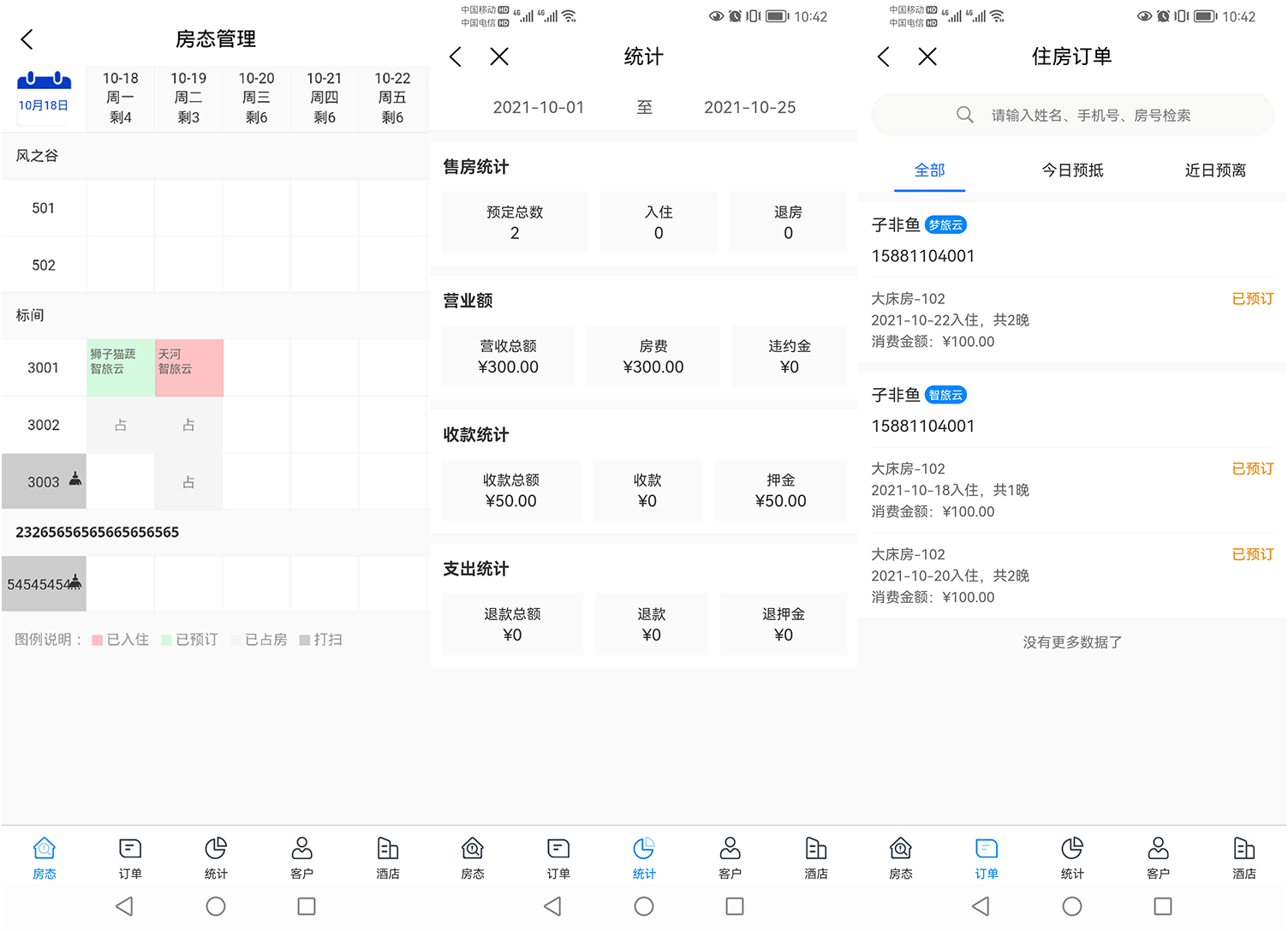Close the 统计 page with X icon
The image size is (1288, 931).
[x=499, y=57]
